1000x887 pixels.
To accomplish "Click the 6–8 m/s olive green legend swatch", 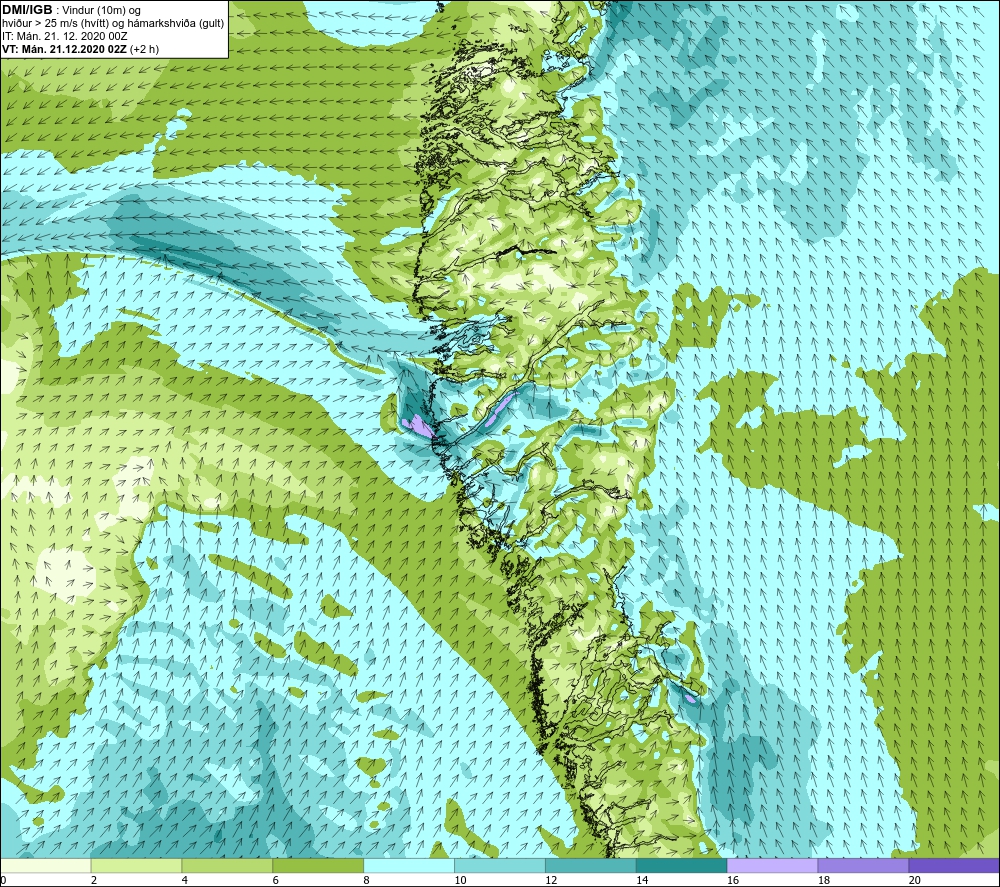I will pyautogui.click(x=318, y=865).
